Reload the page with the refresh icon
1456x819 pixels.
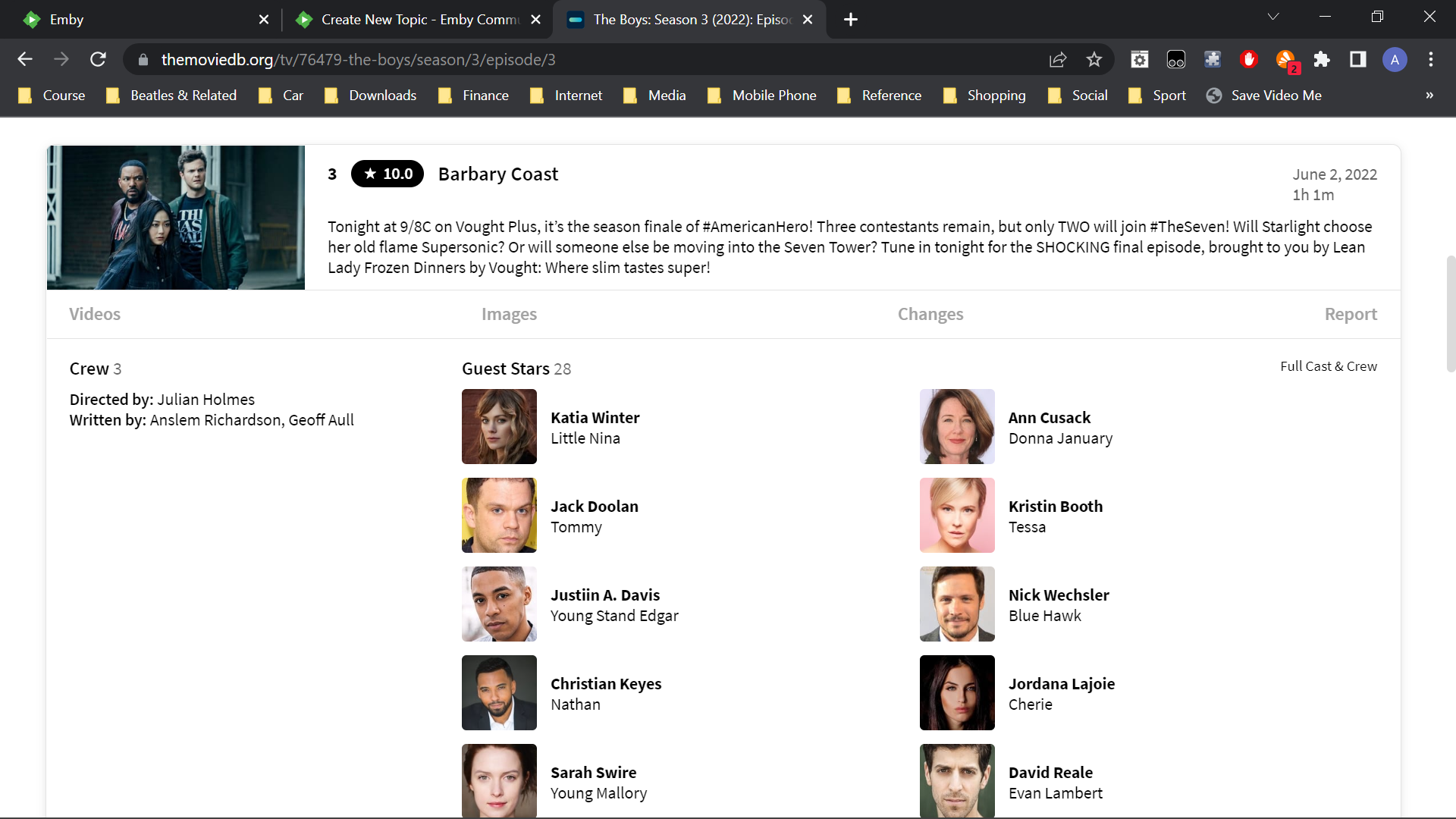(98, 59)
